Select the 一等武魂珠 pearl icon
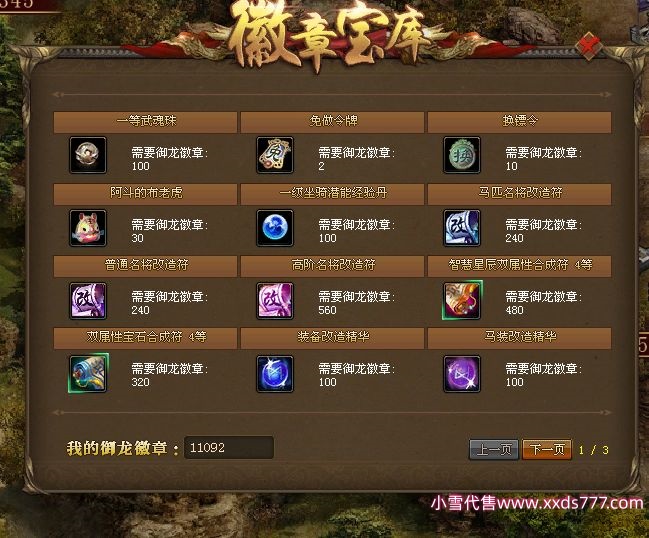This screenshot has width=649, height=538. (x=88, y=155)
